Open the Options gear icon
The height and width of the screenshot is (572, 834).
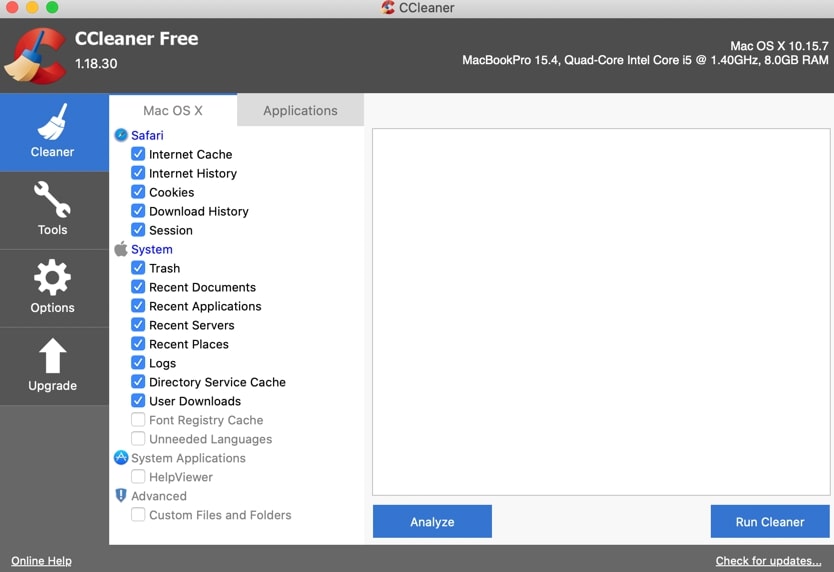(x=52, y=277)
